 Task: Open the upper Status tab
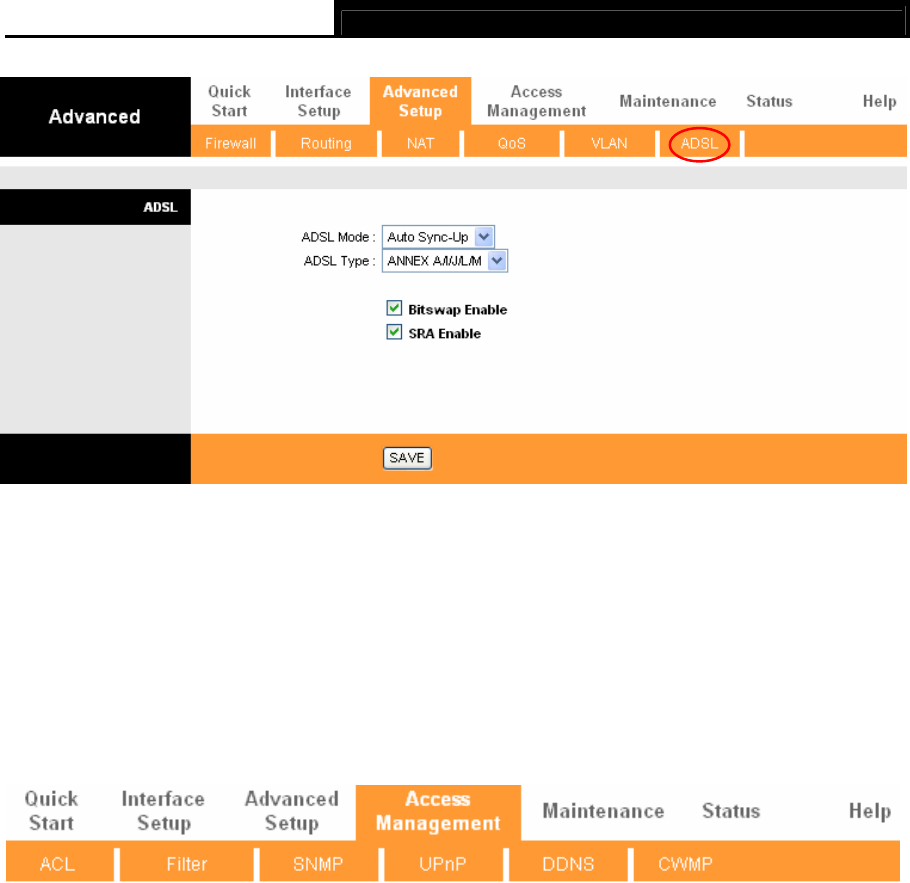[770, 101]
